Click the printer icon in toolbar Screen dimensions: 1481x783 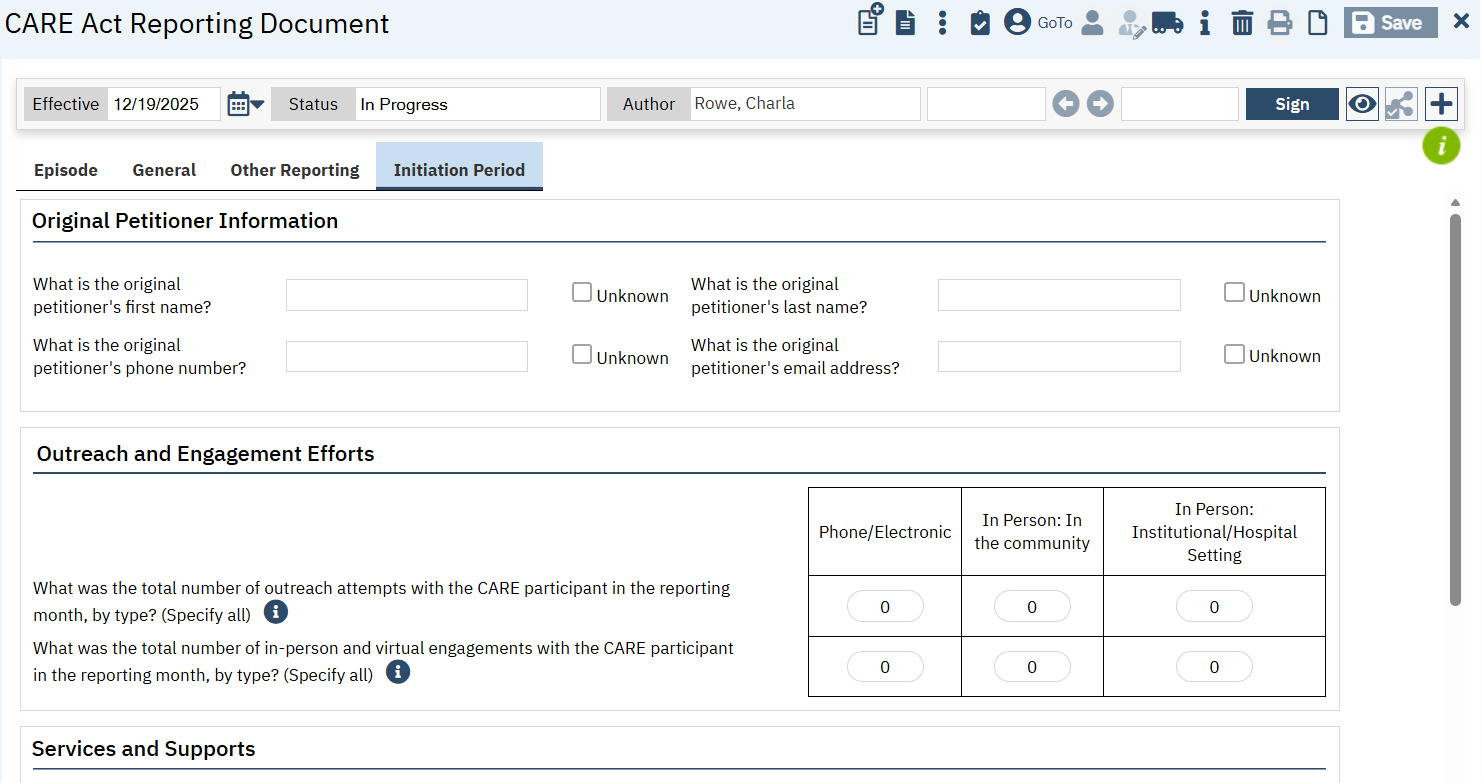1280,23
